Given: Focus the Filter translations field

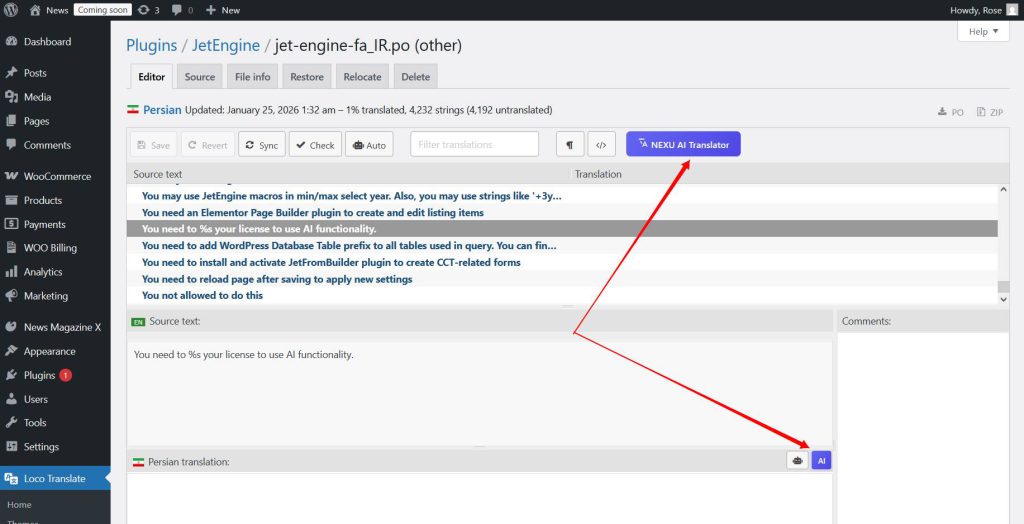Looking at the screenshot, I should [475, 144].
